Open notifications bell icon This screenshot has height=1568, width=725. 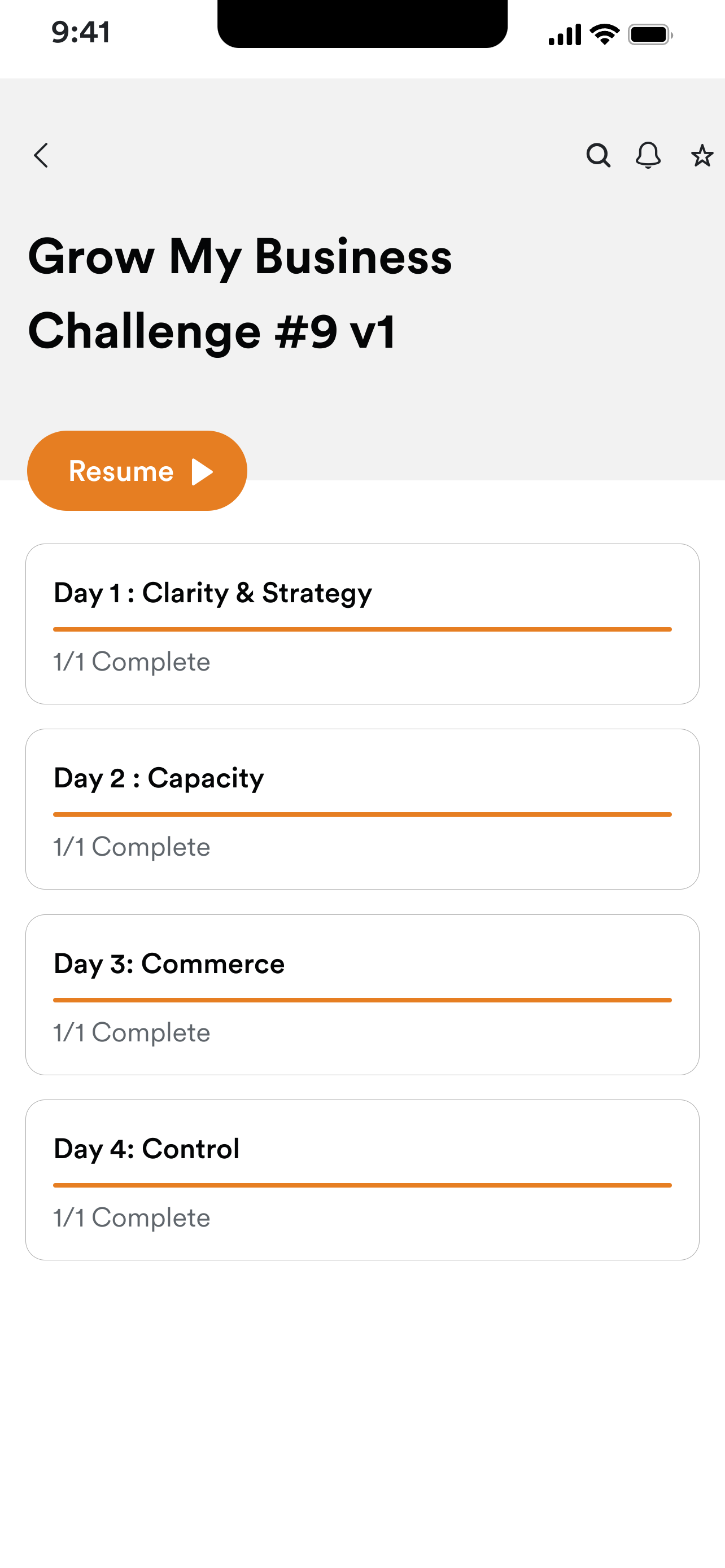(648, 155)
